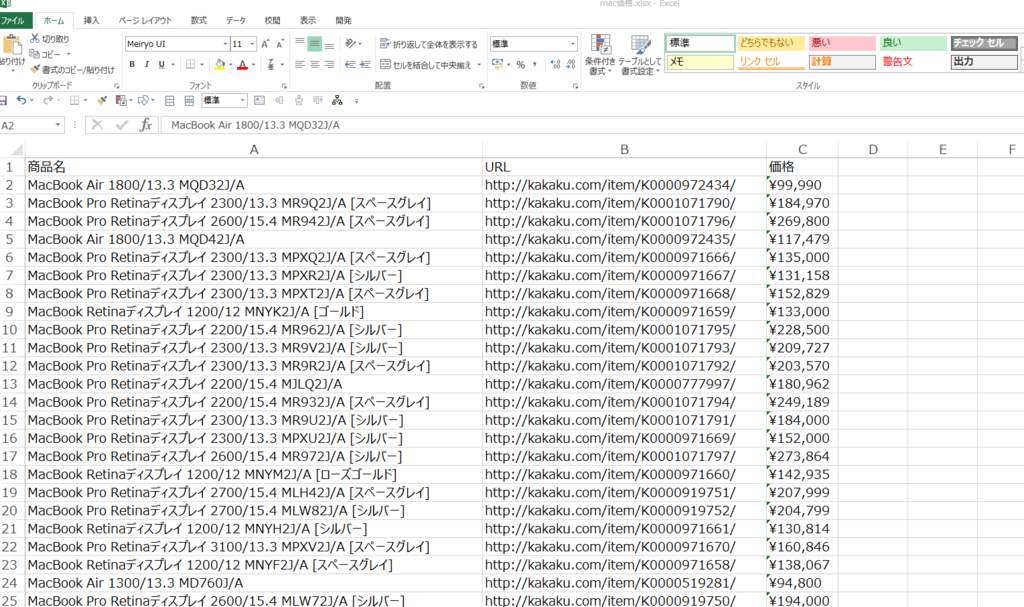
Task: Switch to the 開発 tab
Action: (344, 20)
